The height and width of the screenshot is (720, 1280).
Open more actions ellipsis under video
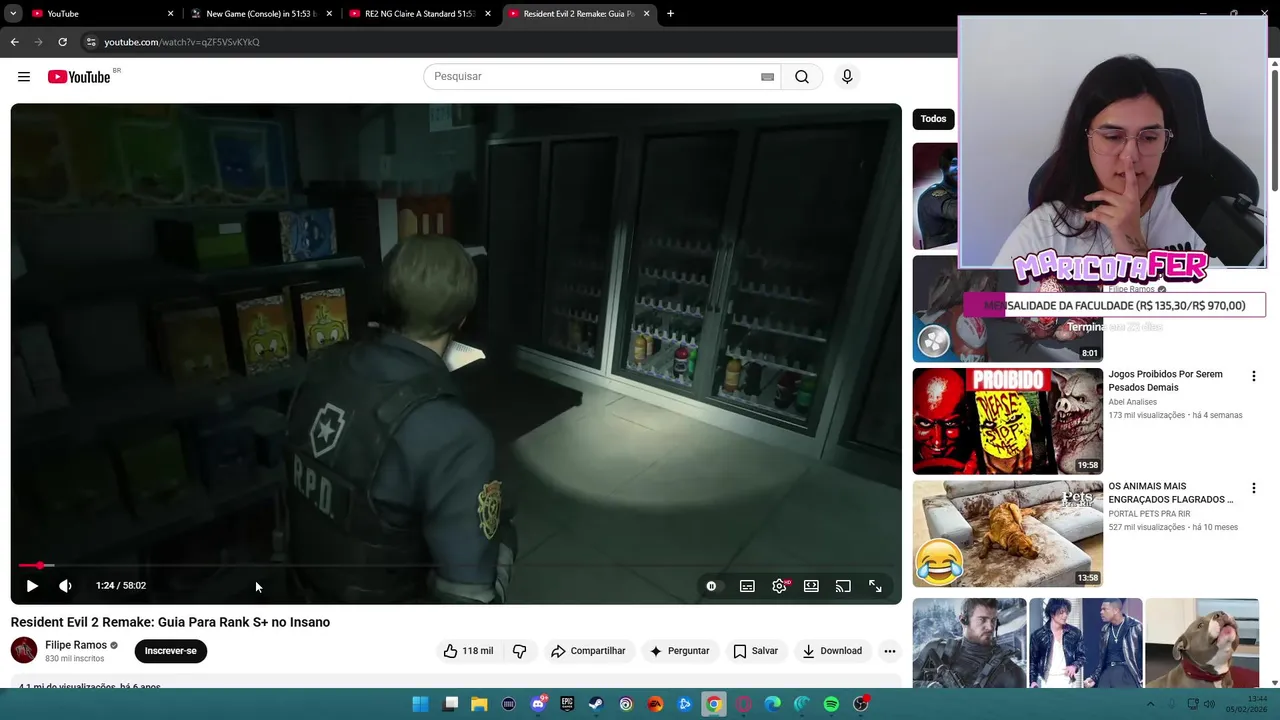[x=889, y=651]
